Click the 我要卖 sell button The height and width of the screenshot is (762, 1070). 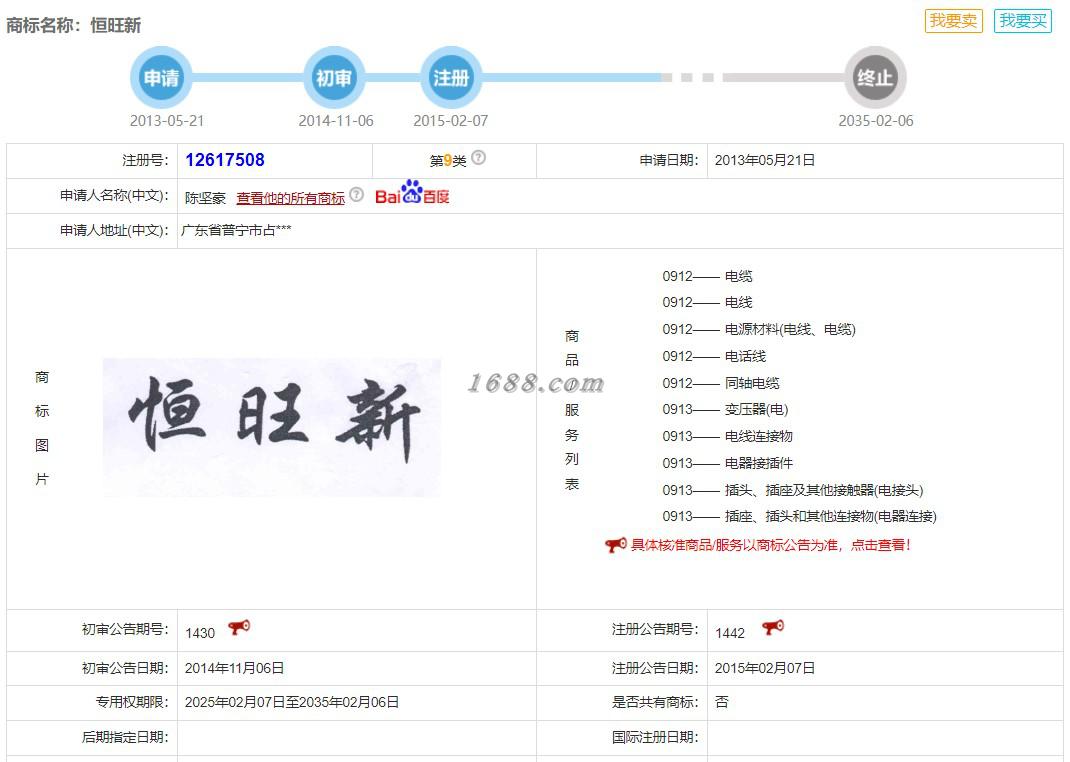point(953,21)
